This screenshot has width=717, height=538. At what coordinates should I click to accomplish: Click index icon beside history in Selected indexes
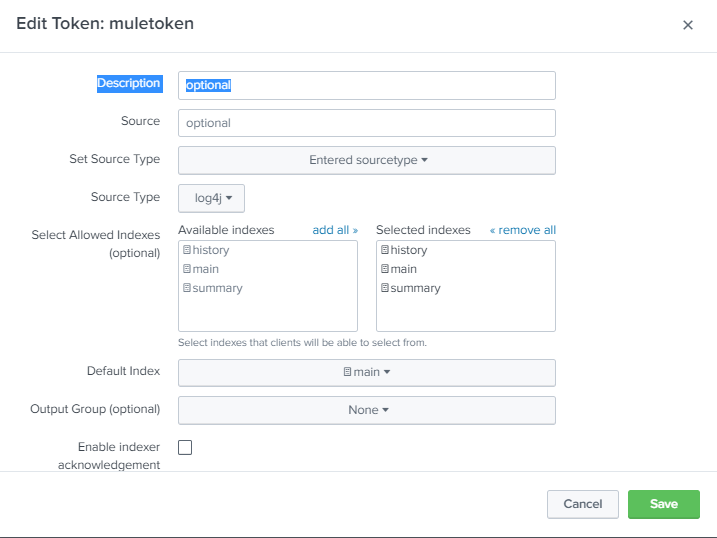[x=385, y=250]
